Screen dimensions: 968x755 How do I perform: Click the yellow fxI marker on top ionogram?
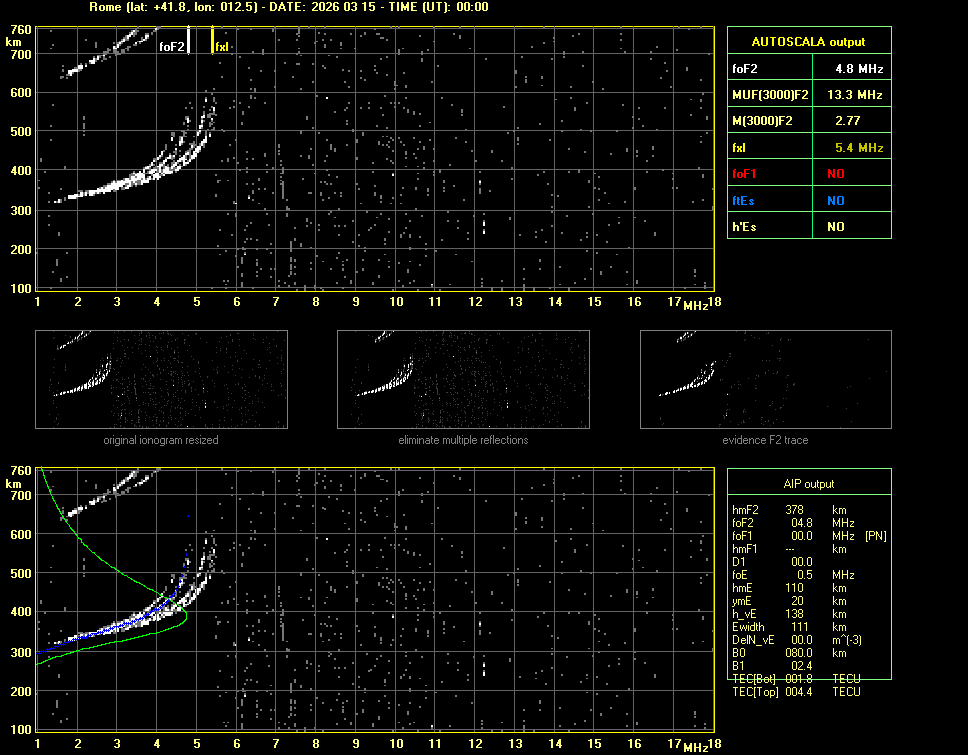click(x=213, y=40)
